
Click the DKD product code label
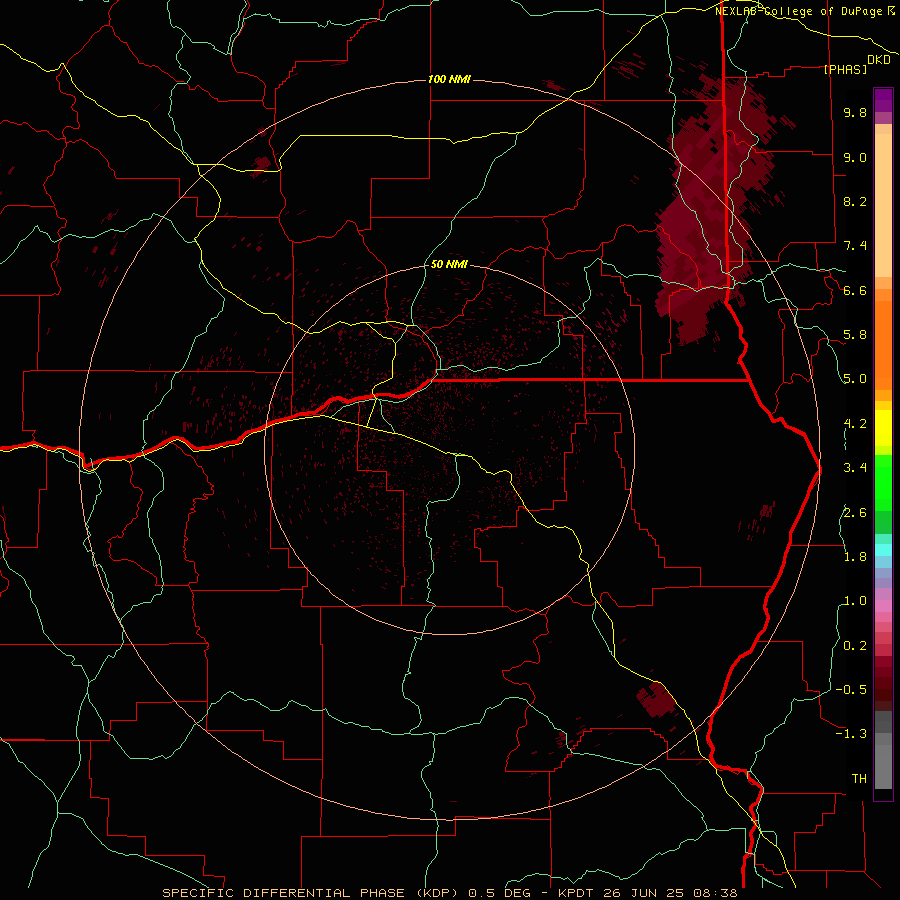pyautogui.click(x=879, y=60)
